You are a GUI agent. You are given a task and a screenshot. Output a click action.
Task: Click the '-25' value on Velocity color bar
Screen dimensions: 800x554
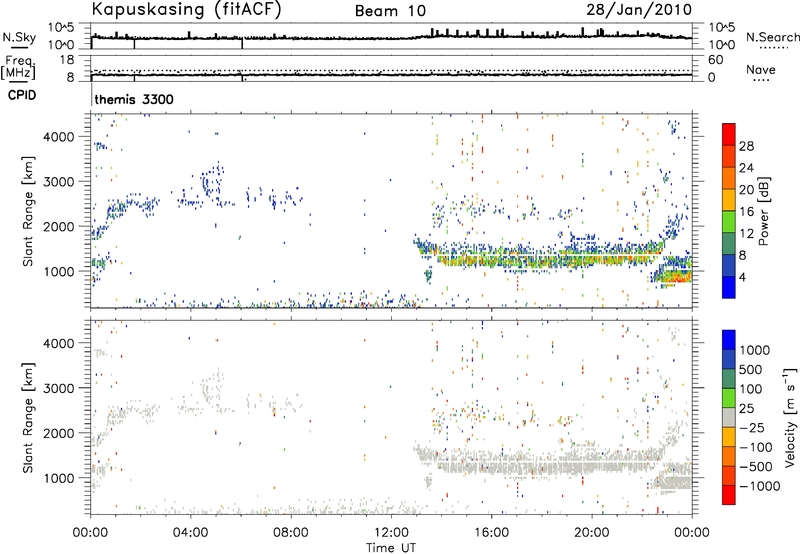(x=752, y=428)
